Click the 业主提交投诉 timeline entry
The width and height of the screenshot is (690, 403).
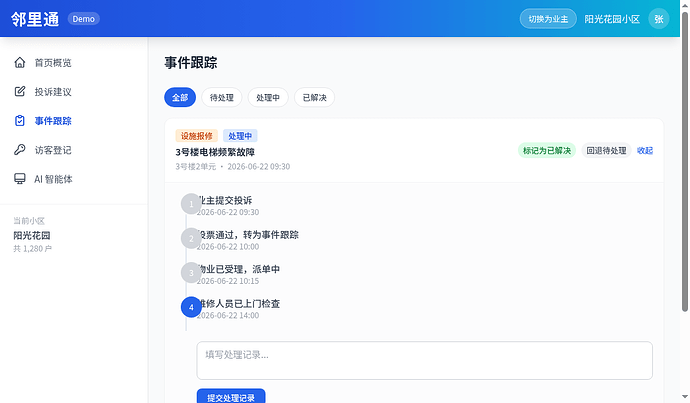[x=224, y=200]
